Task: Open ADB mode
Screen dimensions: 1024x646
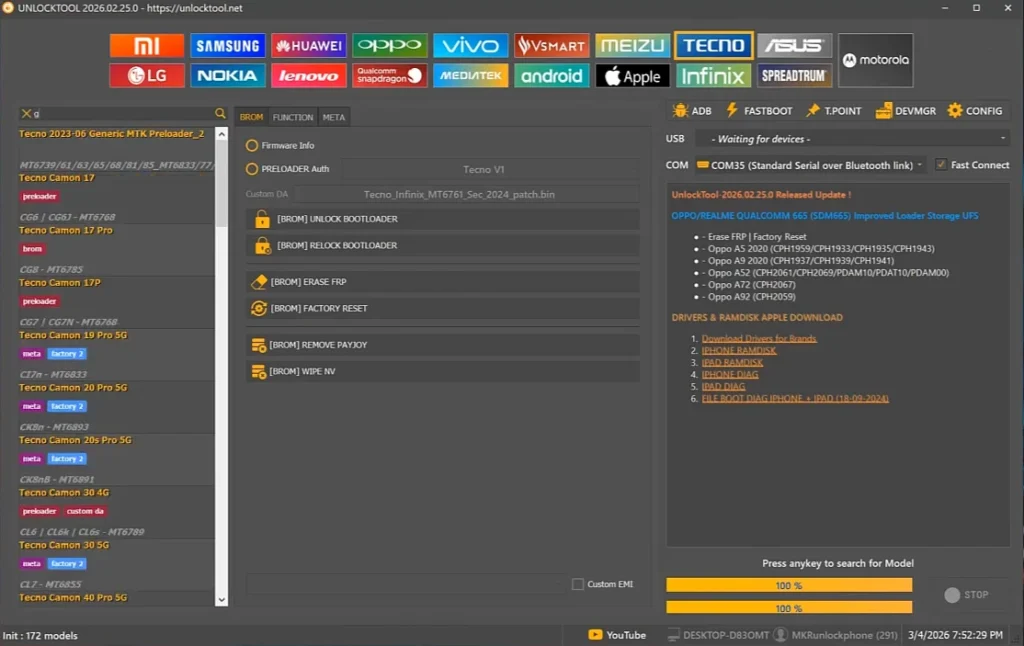Action: (x=692, y=110)
